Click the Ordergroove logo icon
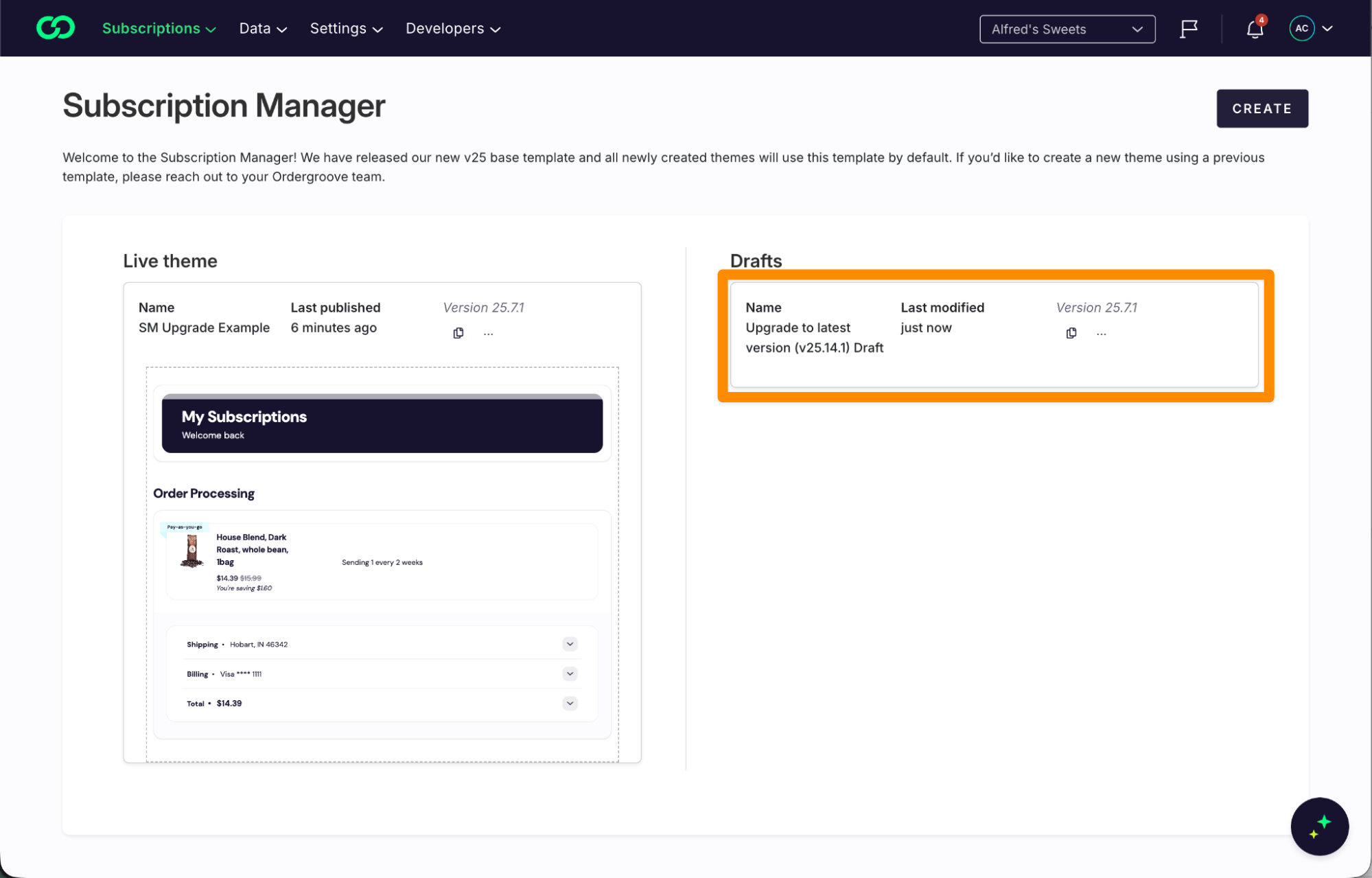 point(55,28)
